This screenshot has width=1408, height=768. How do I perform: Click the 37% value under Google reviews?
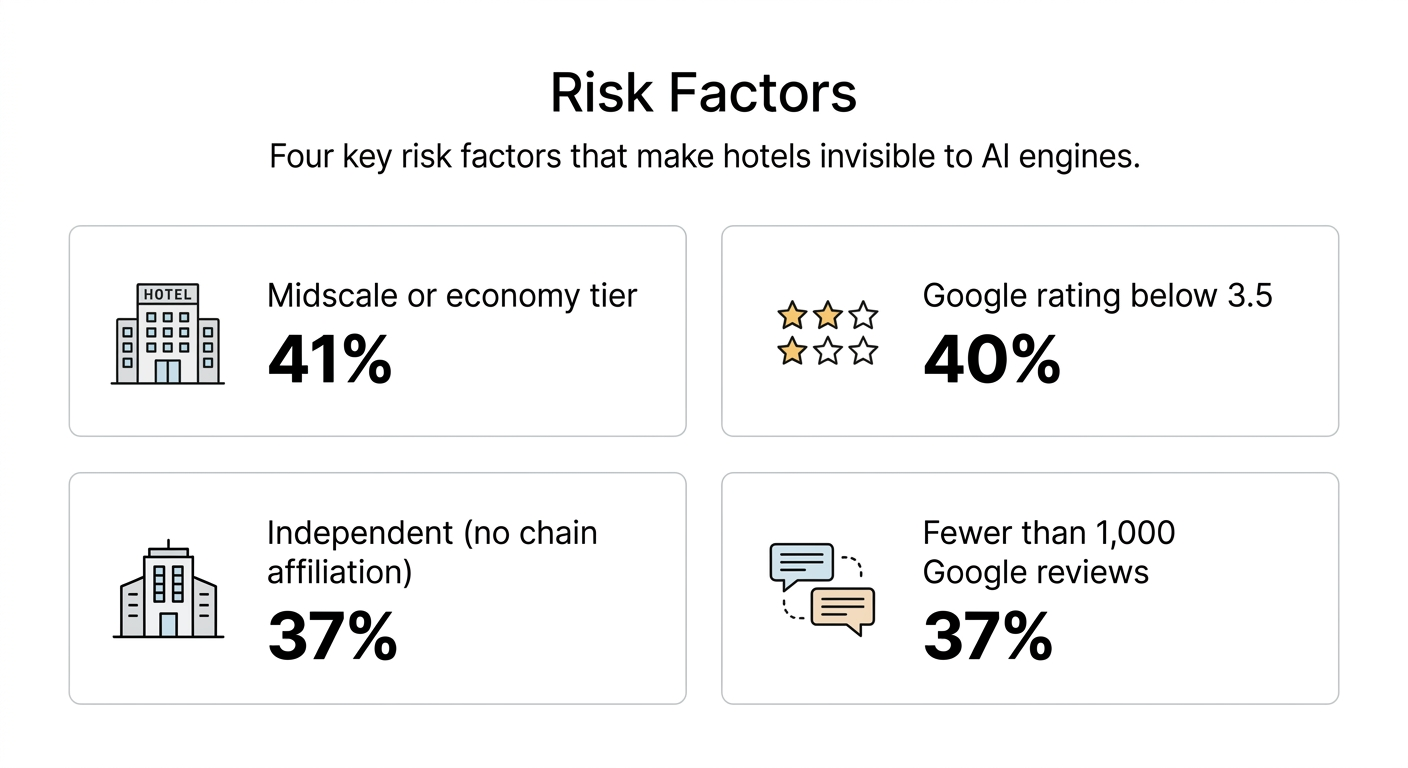(987, 637)
